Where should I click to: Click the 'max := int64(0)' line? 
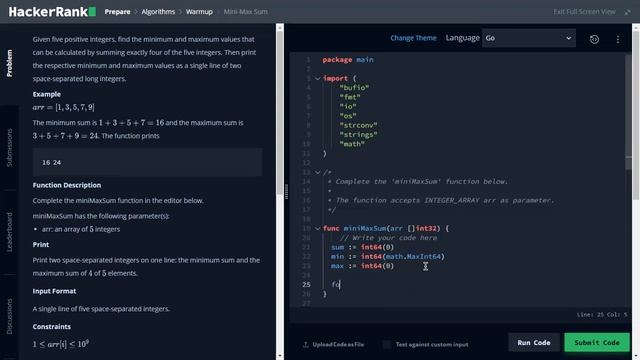pos(362,266)
